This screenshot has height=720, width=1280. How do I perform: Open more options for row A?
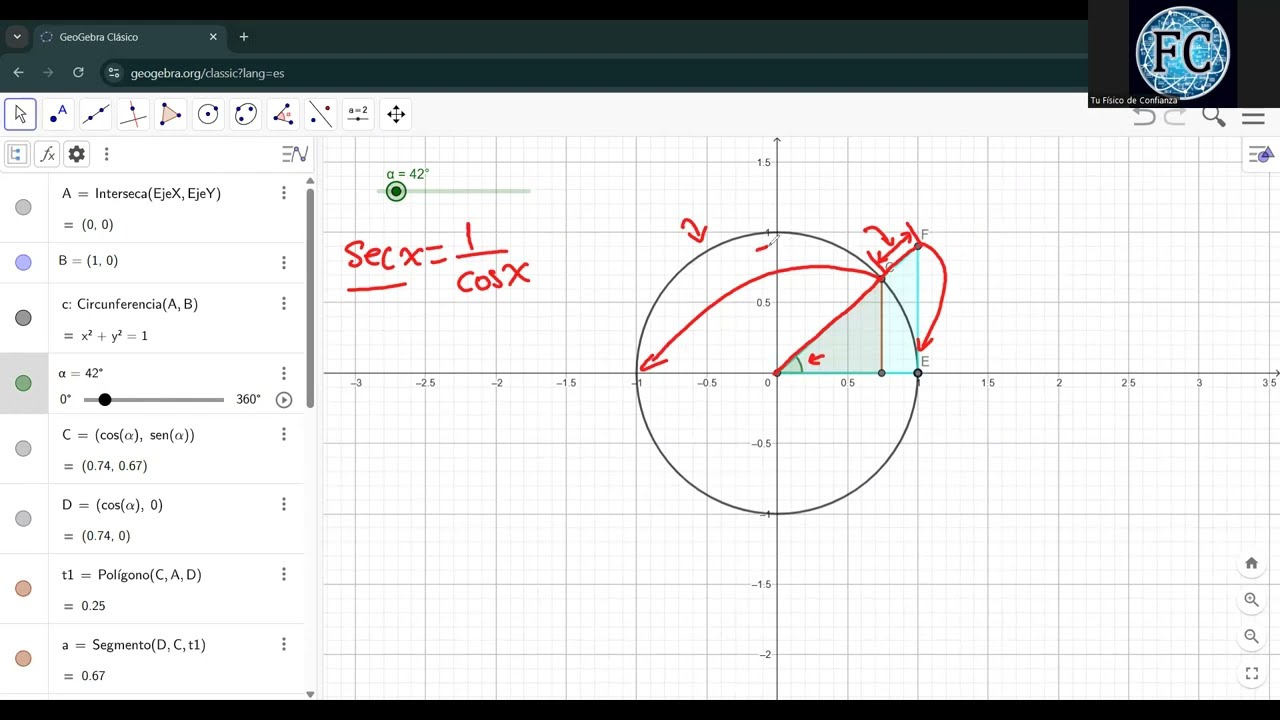pyautogui.click(x=284, y=193)
